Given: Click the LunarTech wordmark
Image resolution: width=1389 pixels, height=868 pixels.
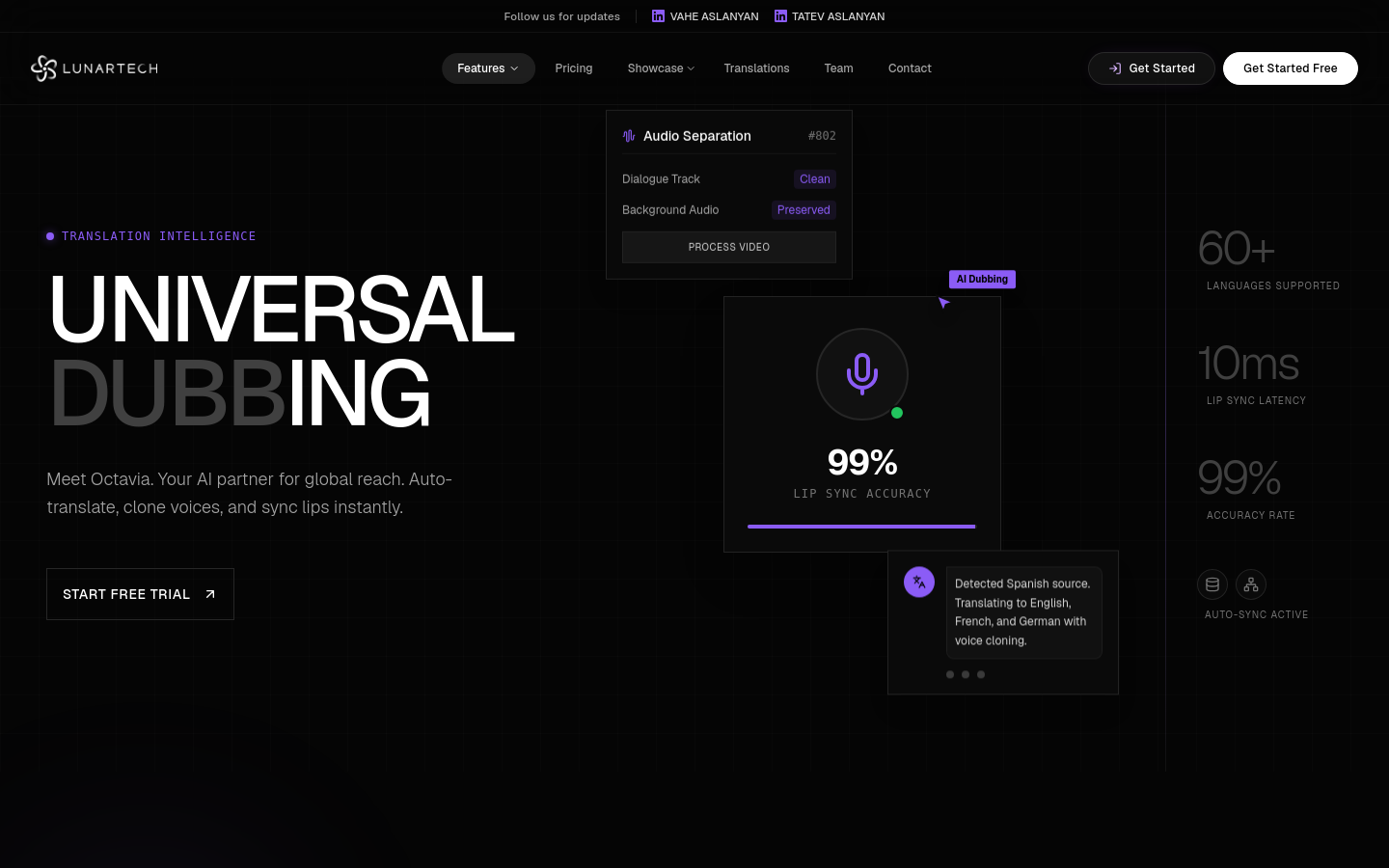Looking at the screenshot, I should click(110, 68).
